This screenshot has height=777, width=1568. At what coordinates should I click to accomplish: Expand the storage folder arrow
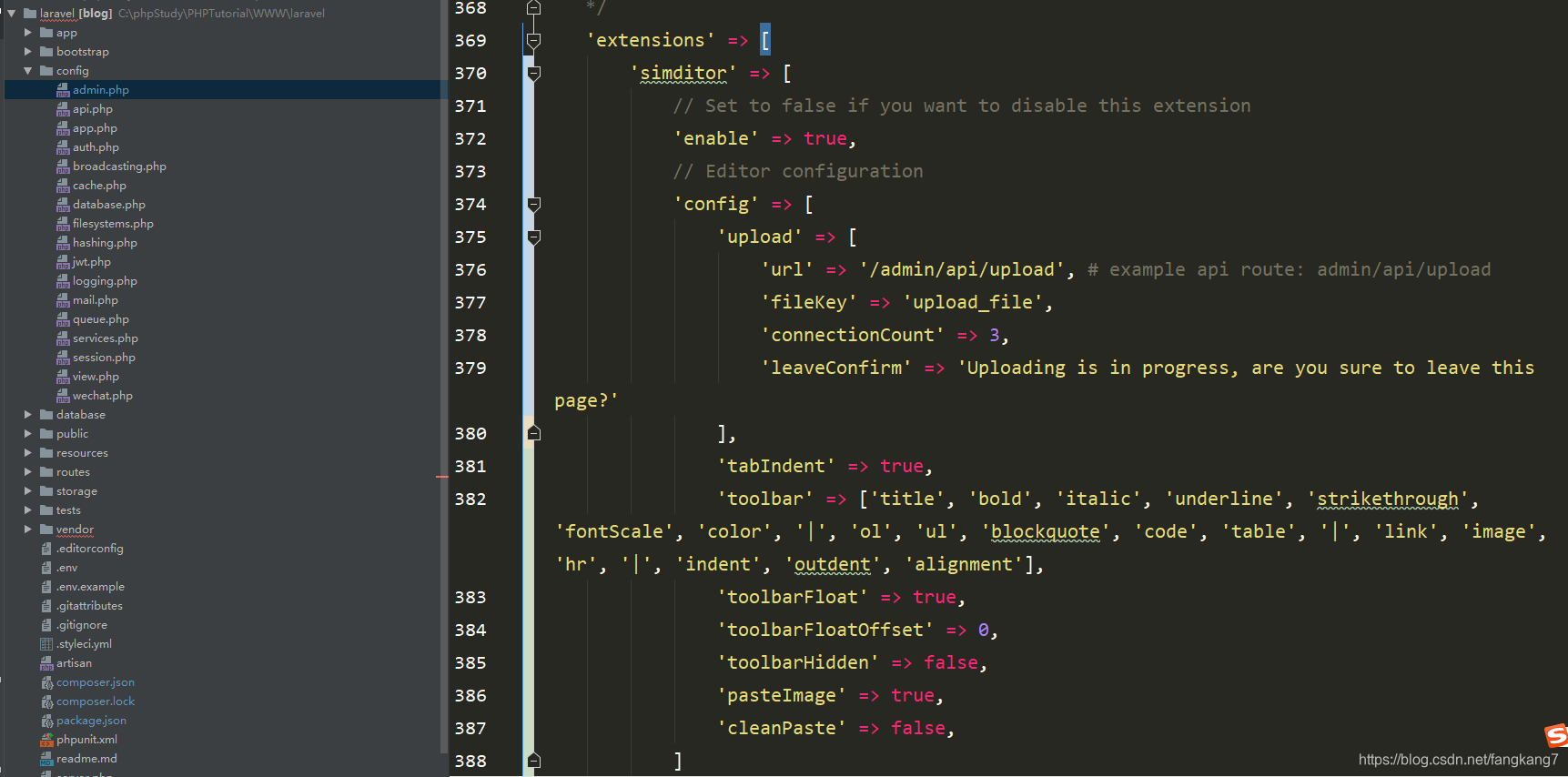pos(28,491)
